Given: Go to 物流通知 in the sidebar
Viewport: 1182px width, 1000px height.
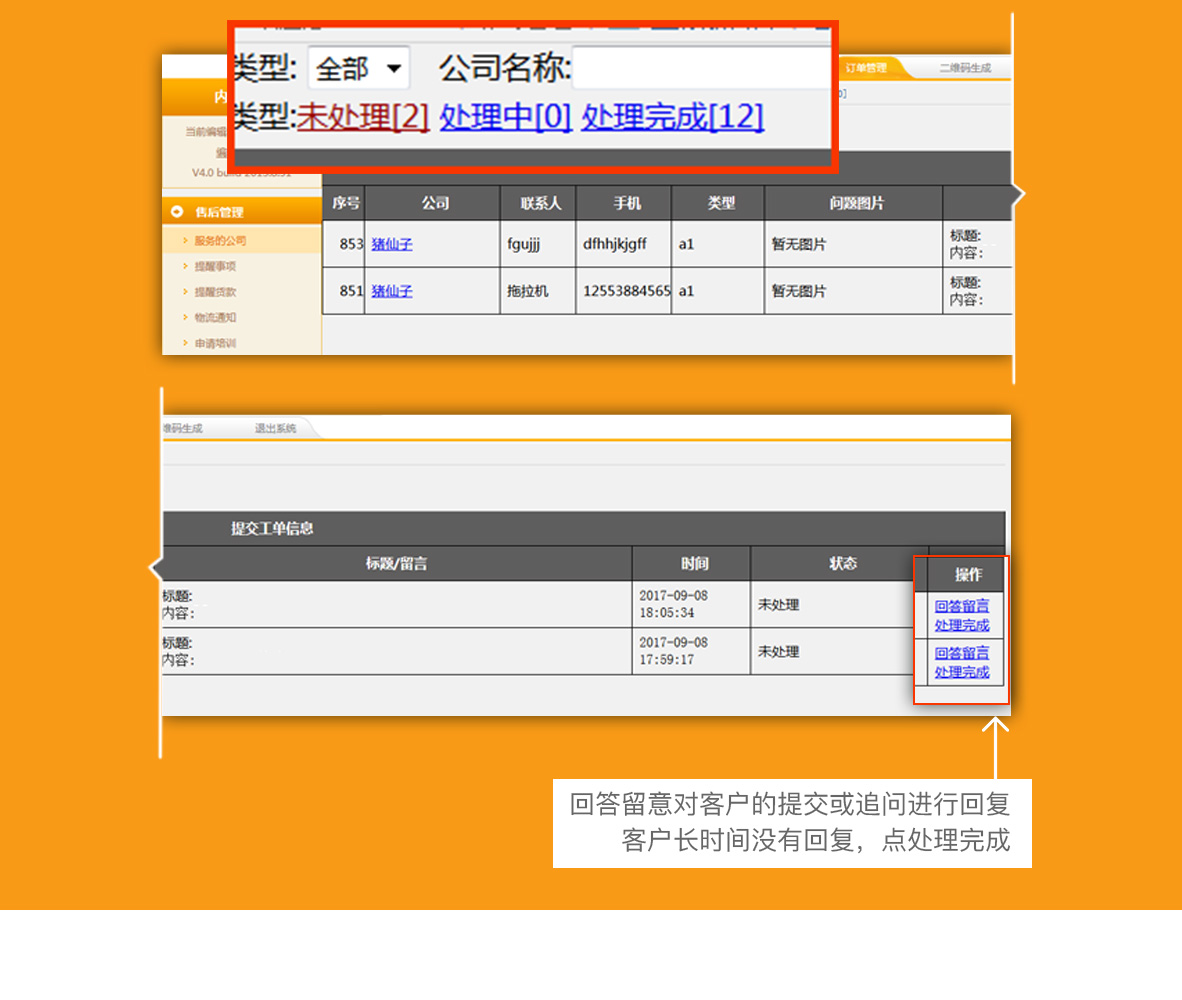Looking at the screenshot, I should coord(215,317).
